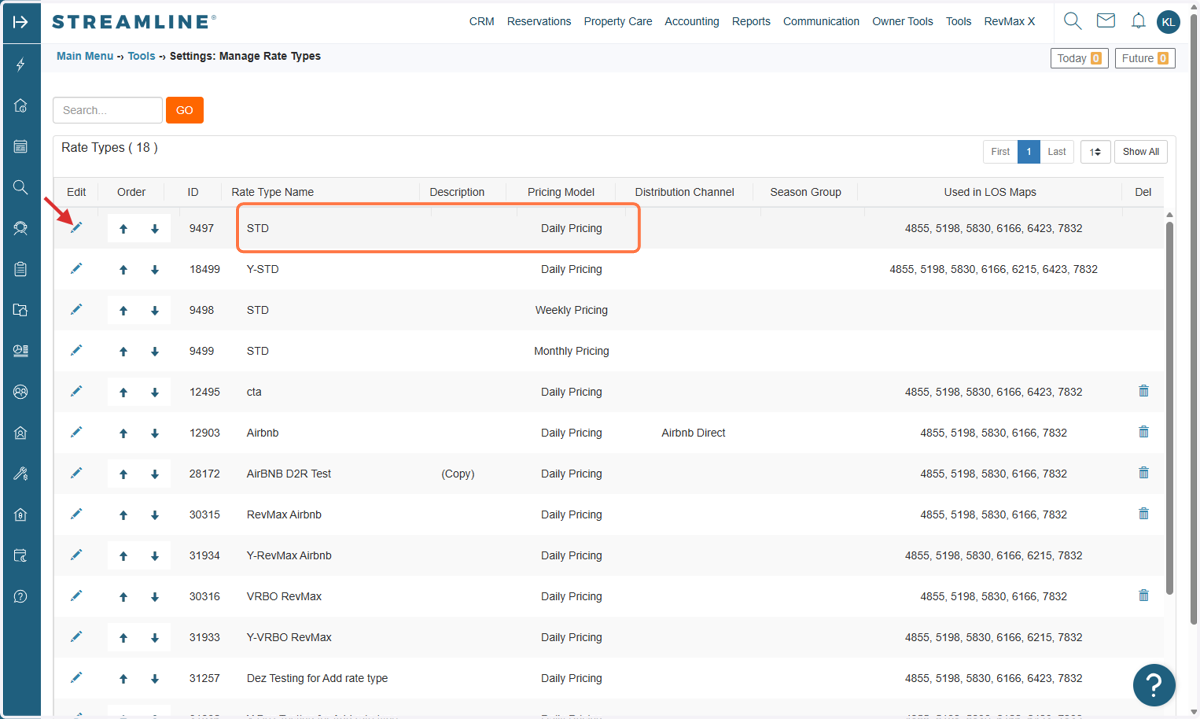Click Dez Testing for Add rate type
This screenshot has height=719, width=1200.
coord(317,678)
